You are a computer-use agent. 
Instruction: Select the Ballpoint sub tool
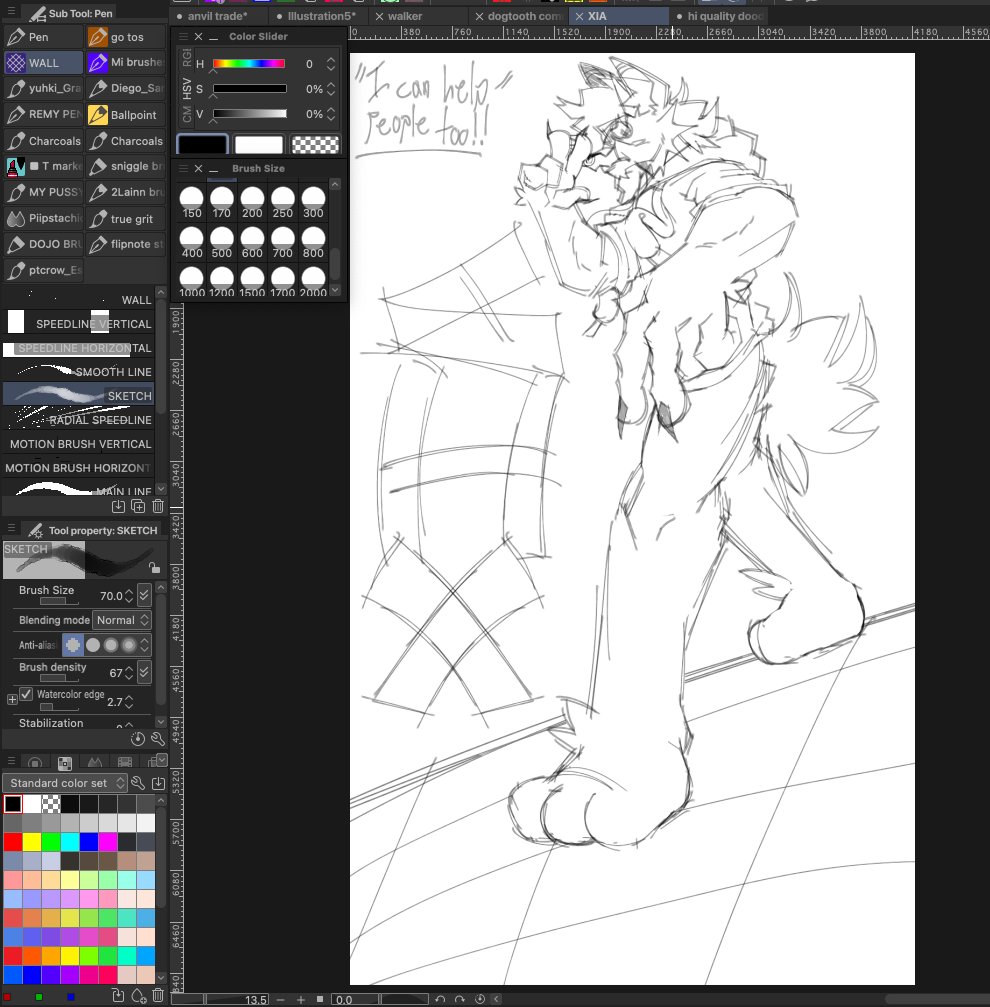(x=125, y=114)
